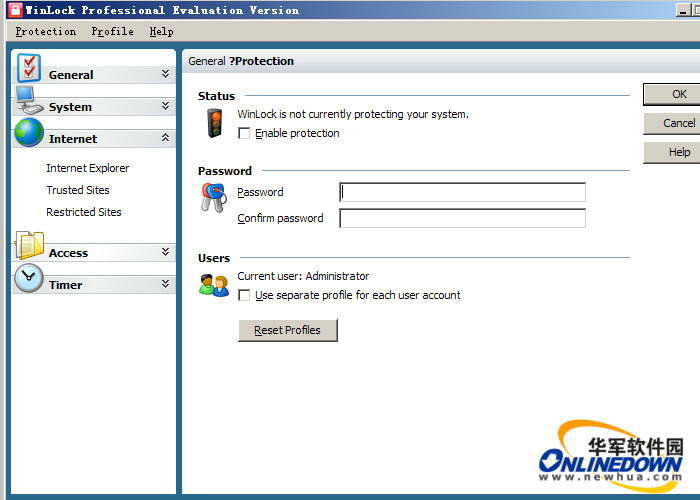The width and height of the screenshot is (700, 500).
Task: Select the System section header label
Action: click(x=70, y=107)
